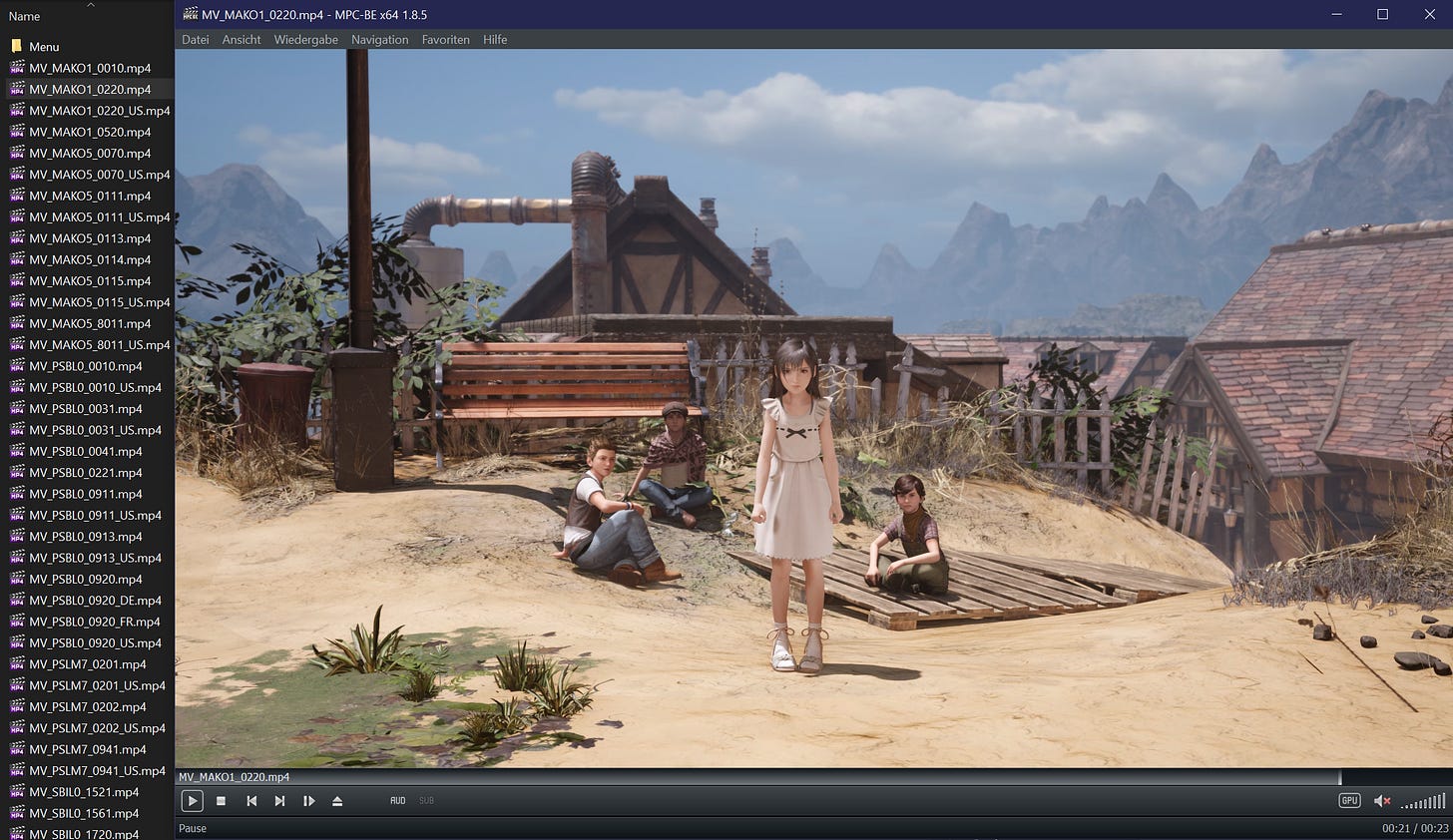Stop video playback
This screenshot has width=1453, height=840.
coord(222,800)
